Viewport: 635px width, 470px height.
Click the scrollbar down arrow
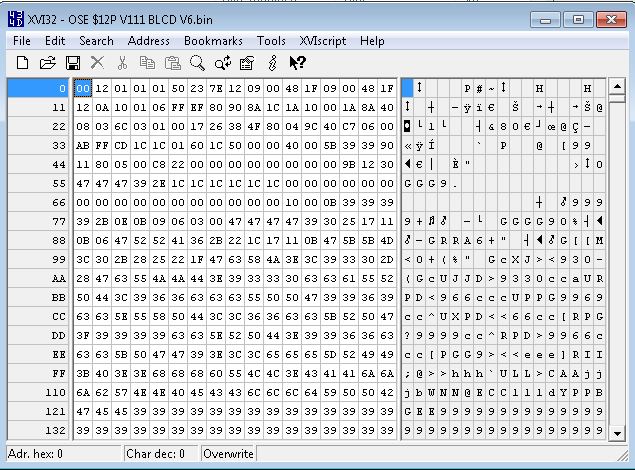(617, 433)
